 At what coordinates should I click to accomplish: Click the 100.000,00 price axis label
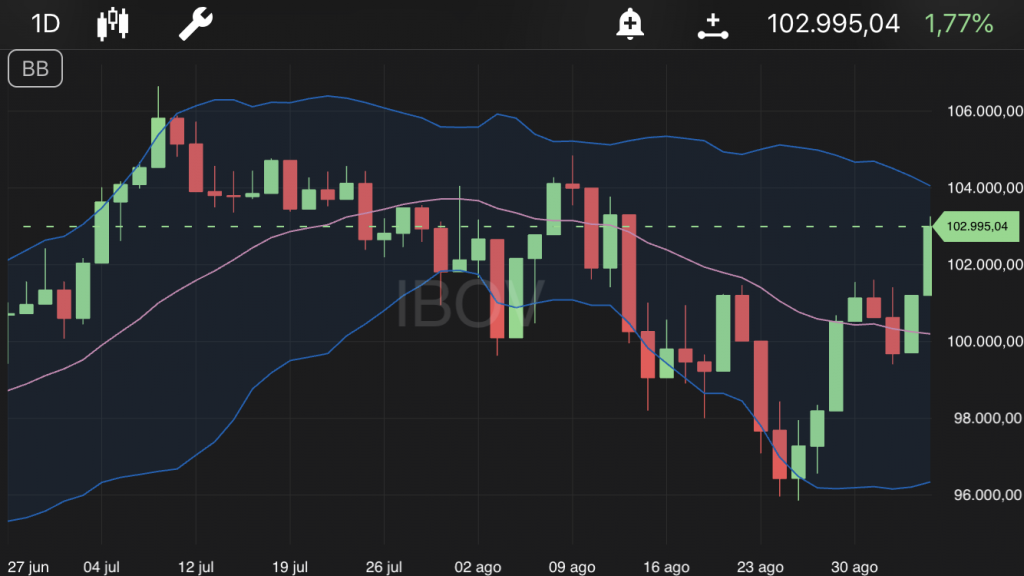[x=985, y=342]
